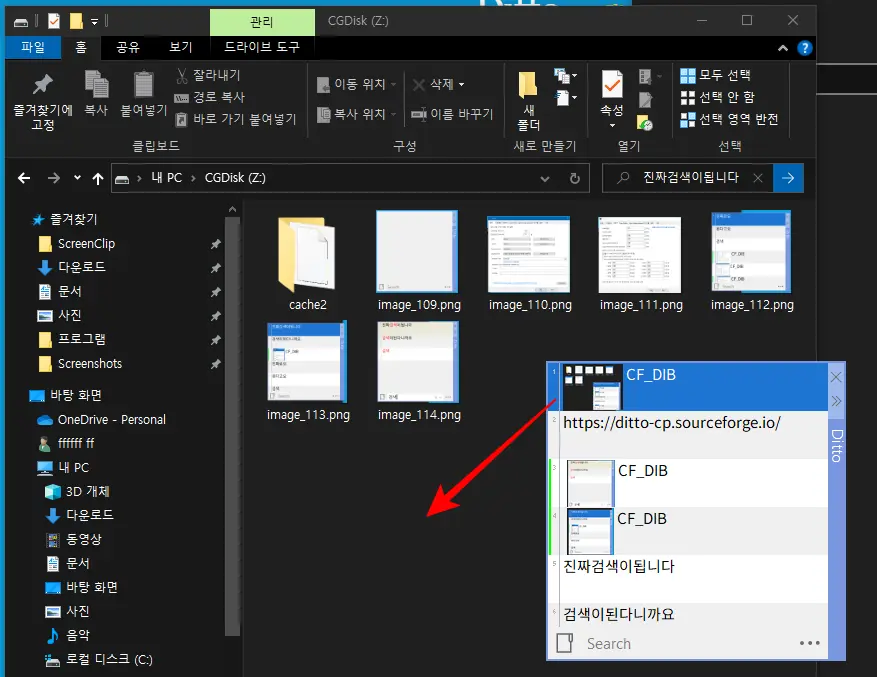The image size is (877, 677).
Task: Click 선택 영역 반전 invert selection
Action: point(729,119)
